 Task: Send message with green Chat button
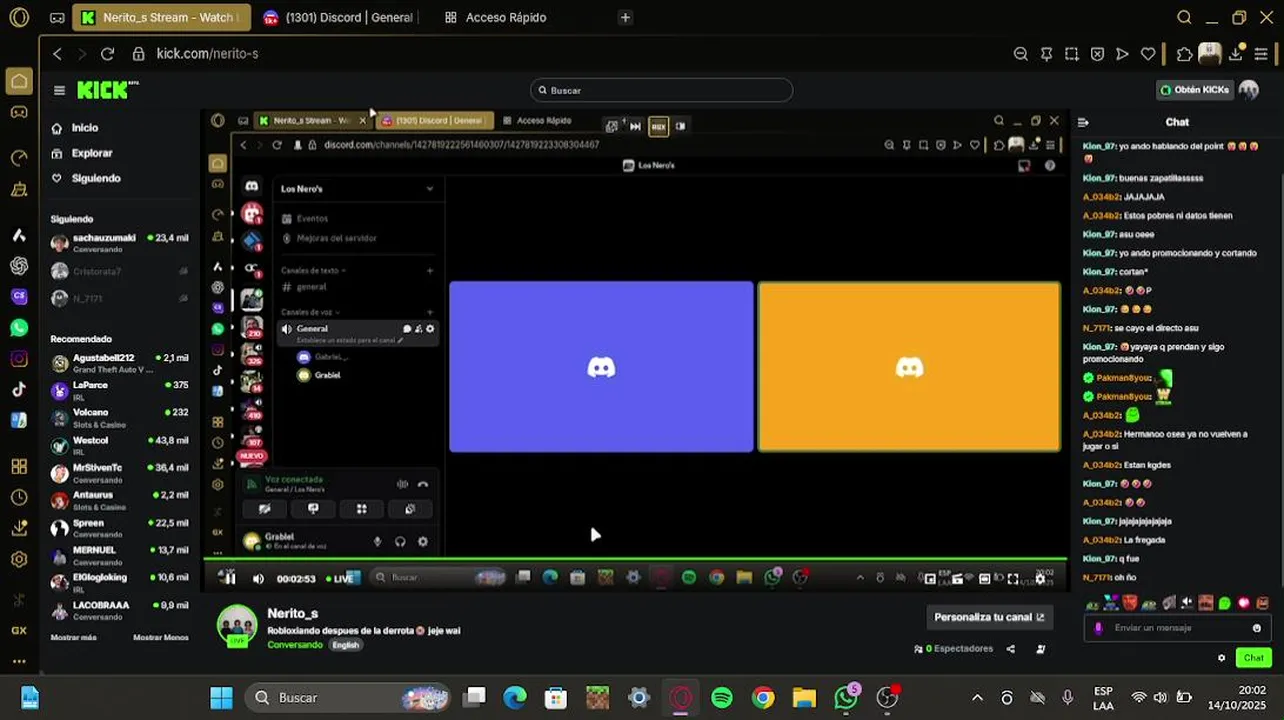(x=1254, y=657)
